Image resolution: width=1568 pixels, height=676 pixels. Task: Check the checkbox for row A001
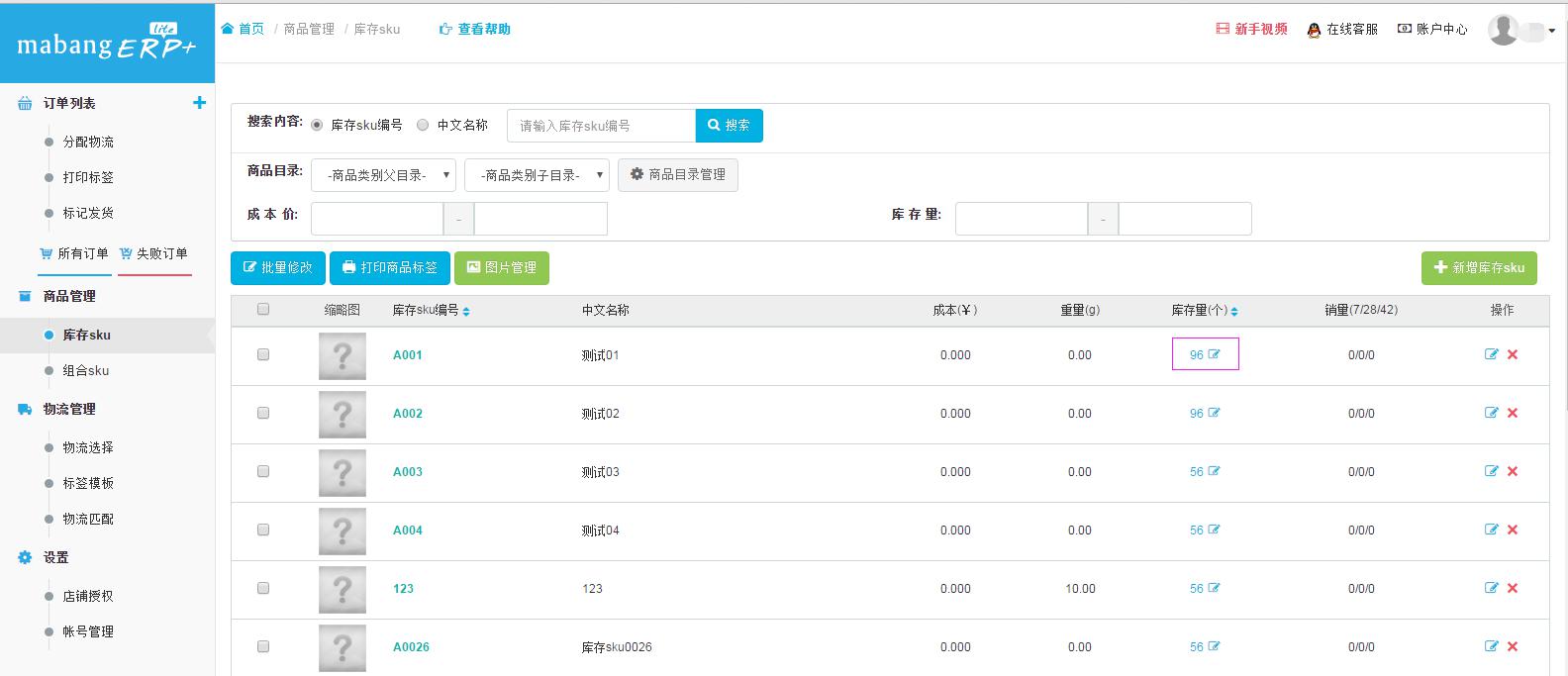[263, 354]
